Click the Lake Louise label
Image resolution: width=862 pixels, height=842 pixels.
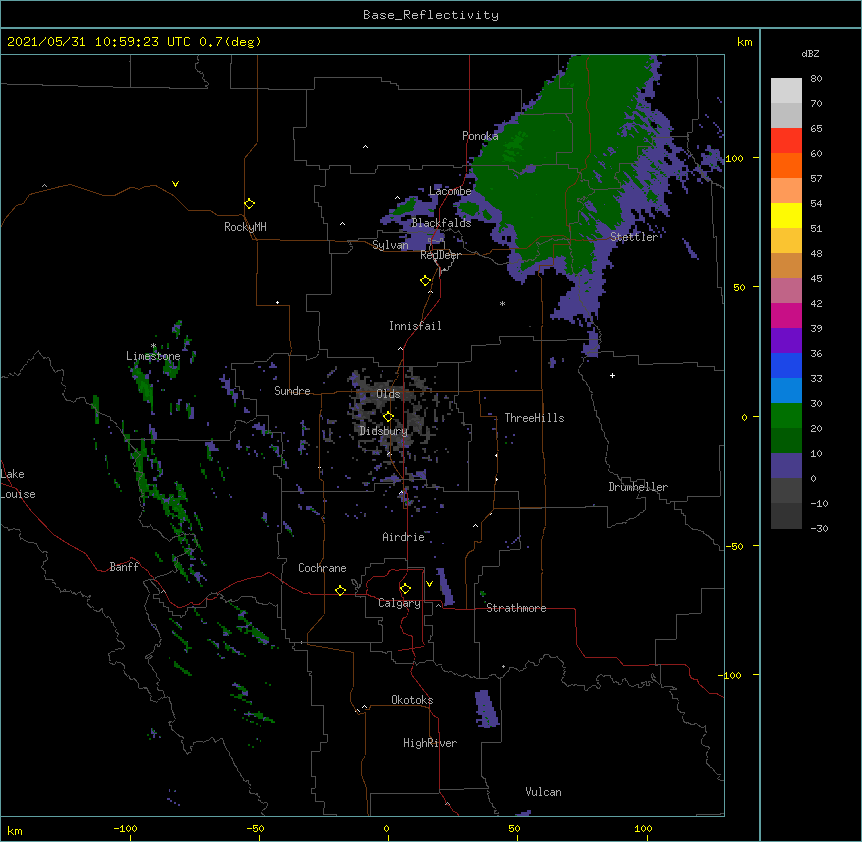coord(18,484)
